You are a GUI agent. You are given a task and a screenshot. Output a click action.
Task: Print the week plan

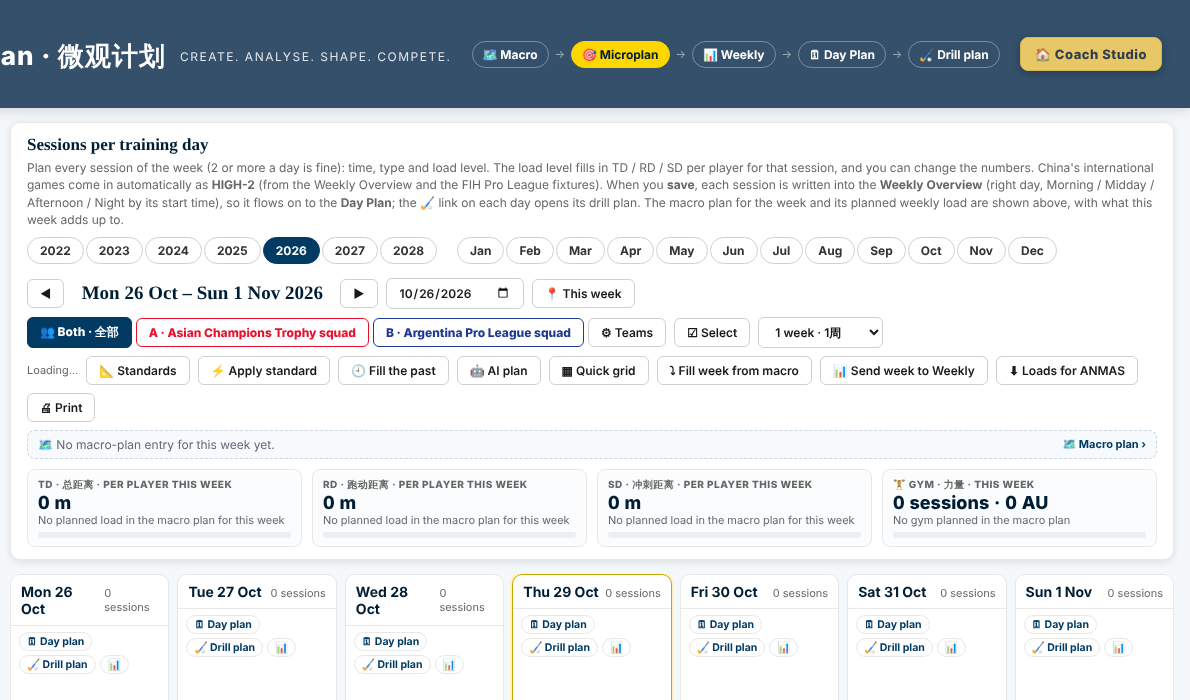tap(61, 408)
